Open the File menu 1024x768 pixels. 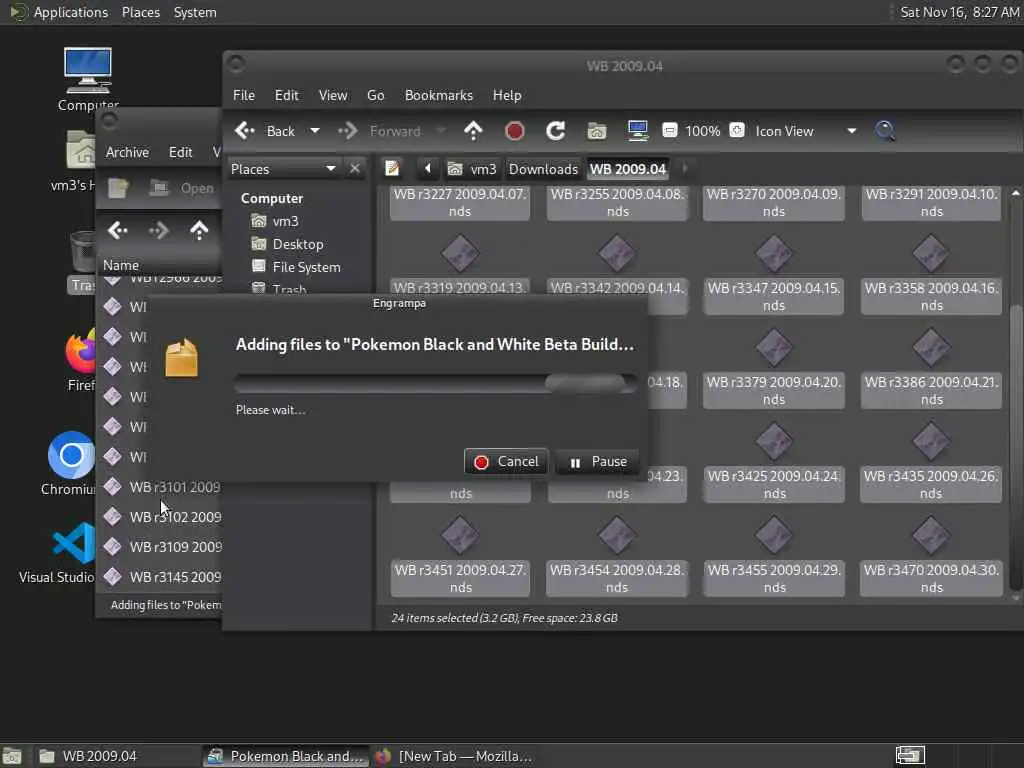(244, 95)
